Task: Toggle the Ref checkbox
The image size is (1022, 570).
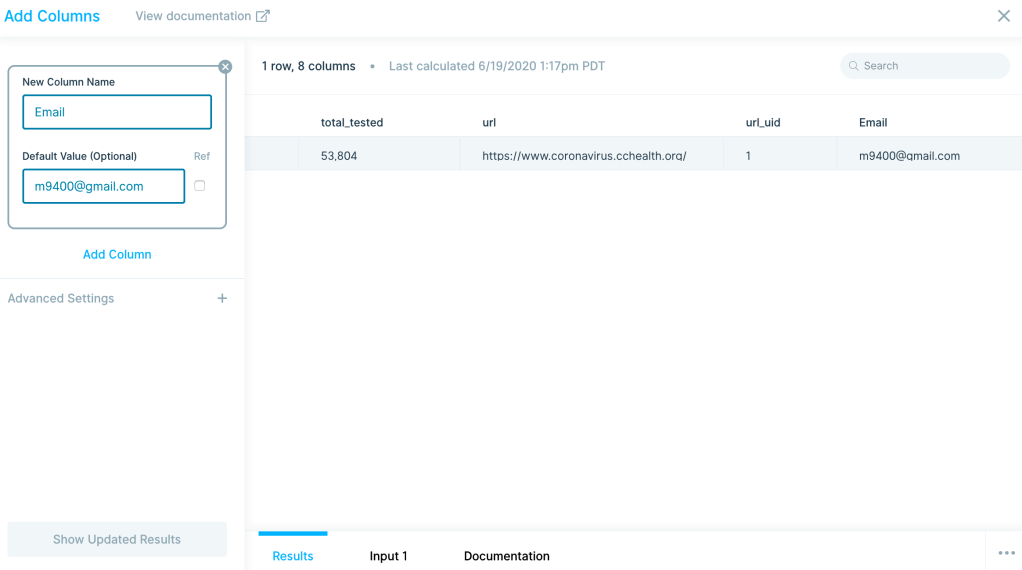Action: coord(200,186)
